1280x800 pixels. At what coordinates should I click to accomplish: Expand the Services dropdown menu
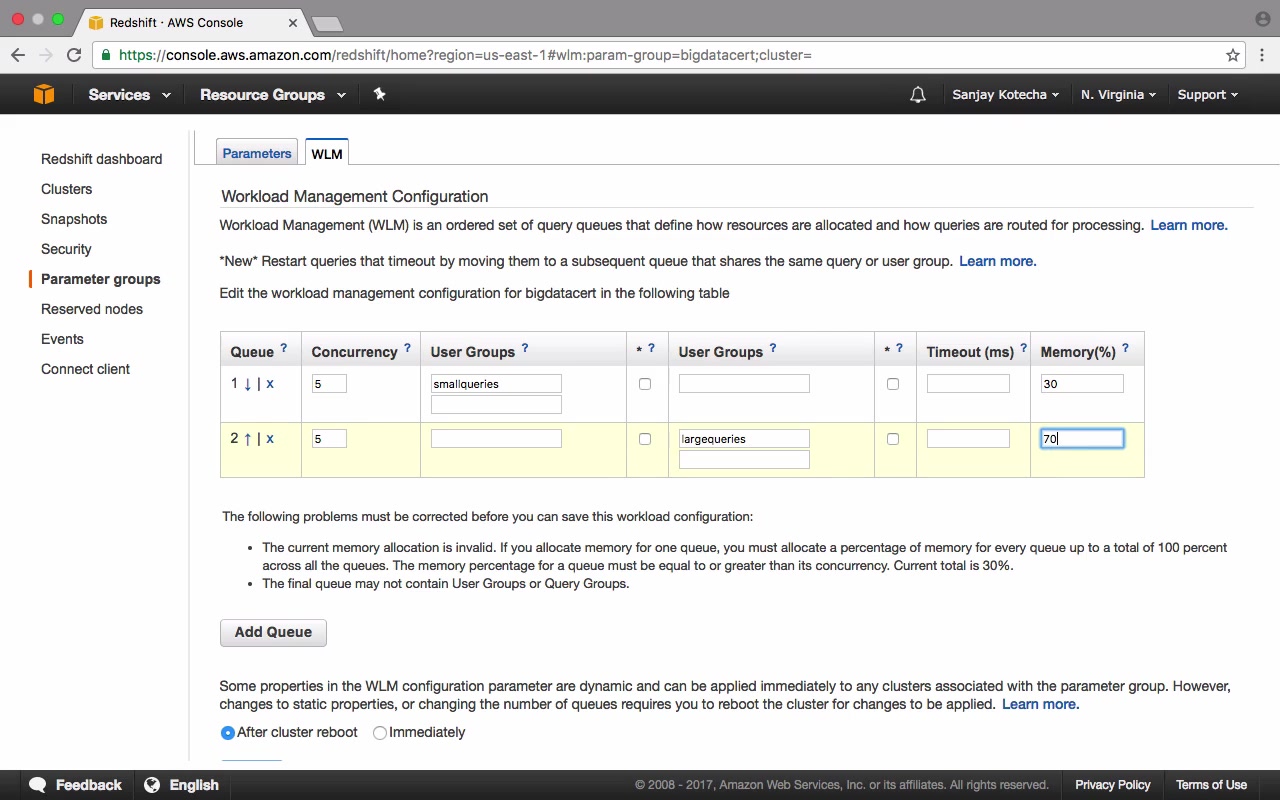129,95
